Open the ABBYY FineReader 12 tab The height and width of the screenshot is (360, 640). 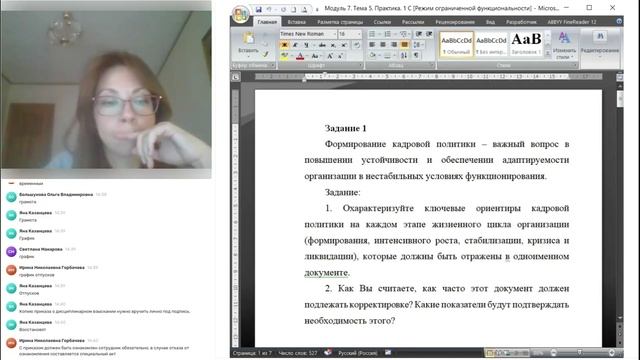[572, 22]
